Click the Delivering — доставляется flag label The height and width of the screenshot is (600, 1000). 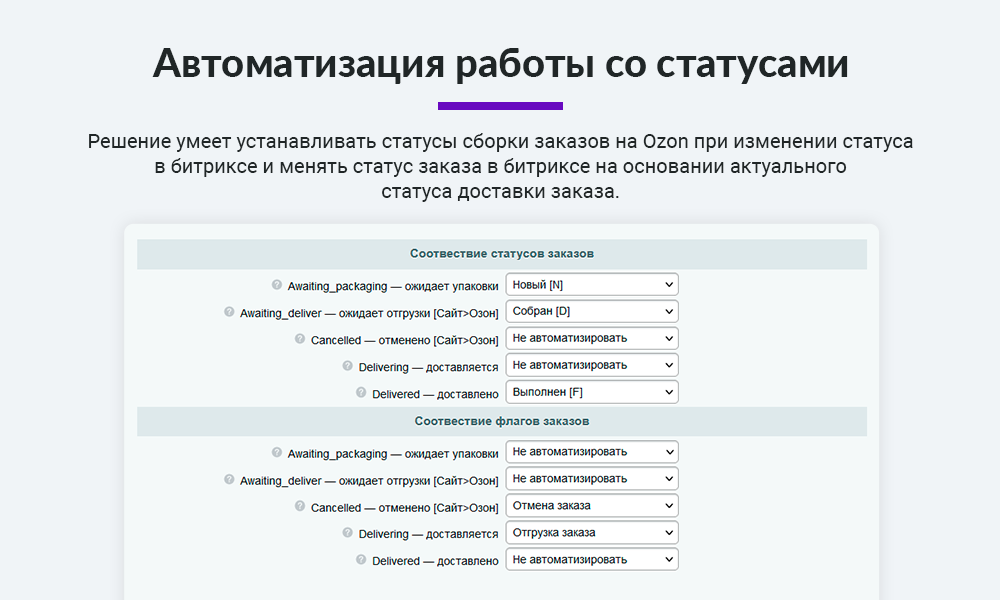pyautogui.click(x=426, y=532)
